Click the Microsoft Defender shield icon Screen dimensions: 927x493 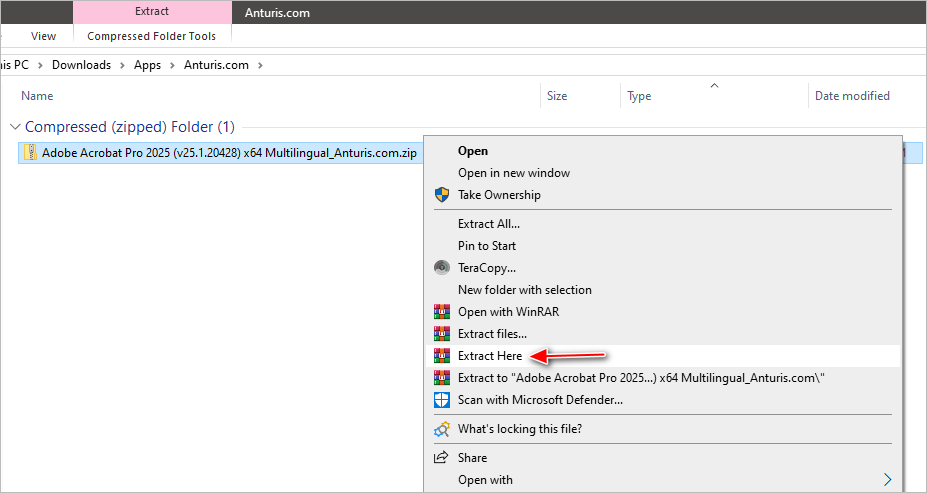(x=441, y=400)
